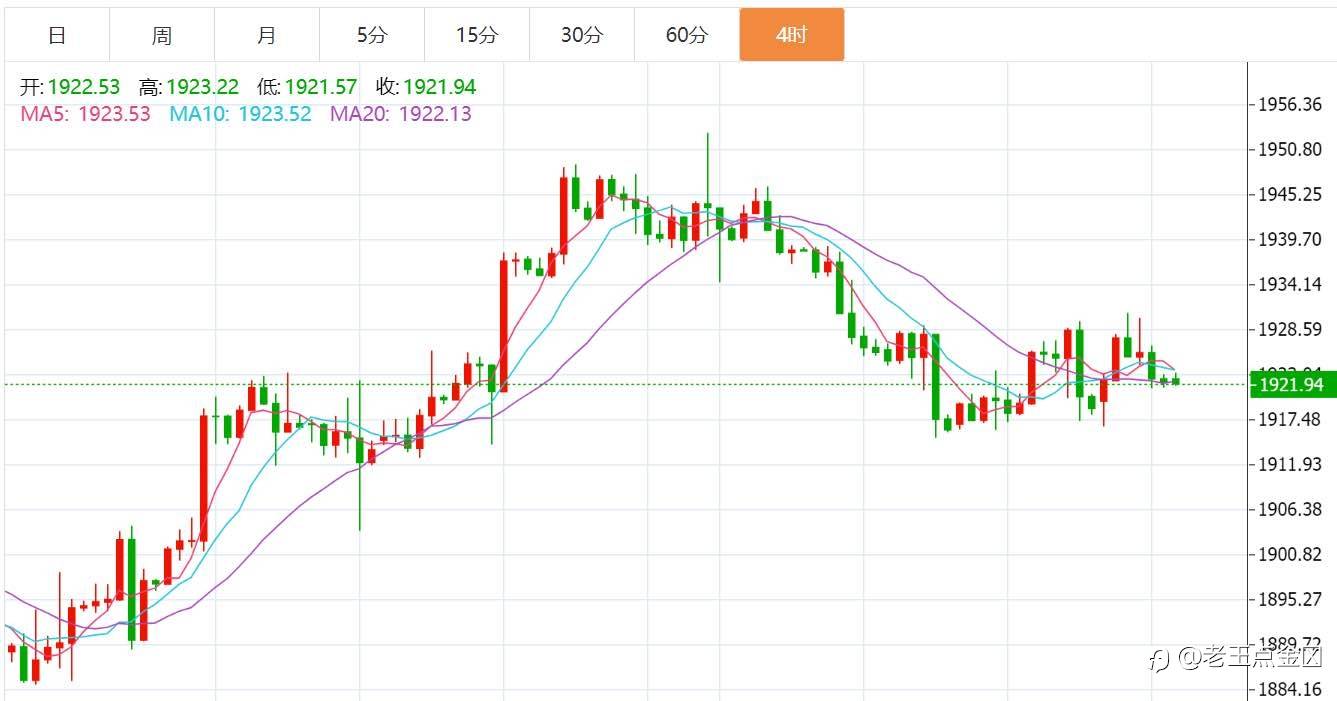Viewport: 1337px width, 701px height.
Task: Click the 1934.14 price axis label
Action: point(1290,284)
